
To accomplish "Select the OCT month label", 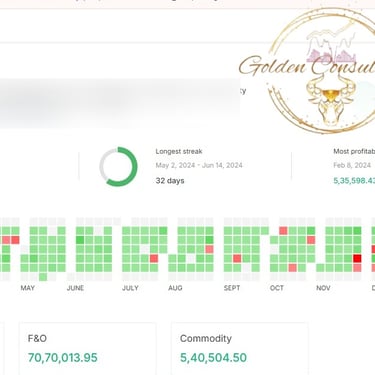I will pos(277,288).
